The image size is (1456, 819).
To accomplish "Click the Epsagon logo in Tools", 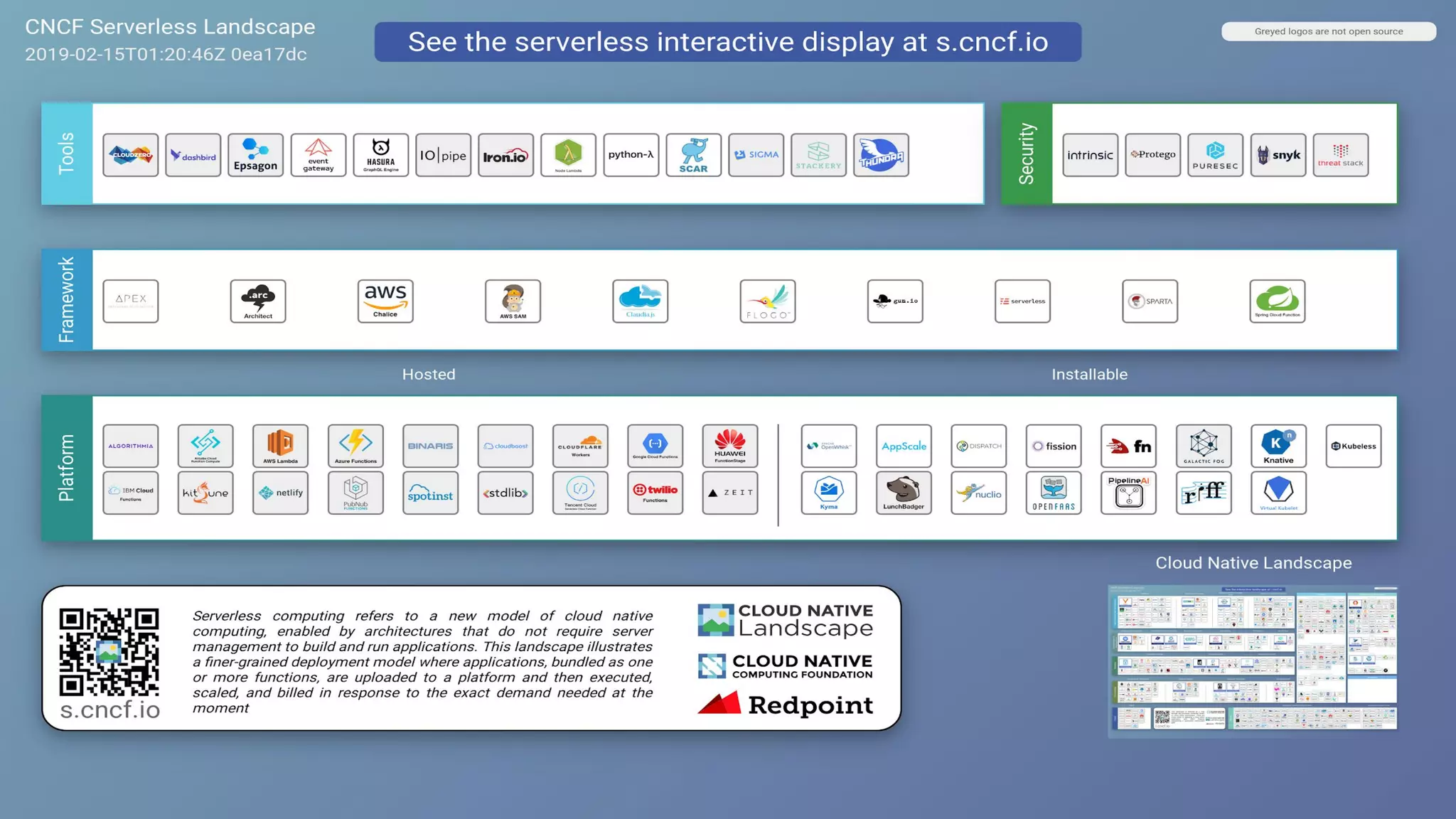I will click(255, 155).
